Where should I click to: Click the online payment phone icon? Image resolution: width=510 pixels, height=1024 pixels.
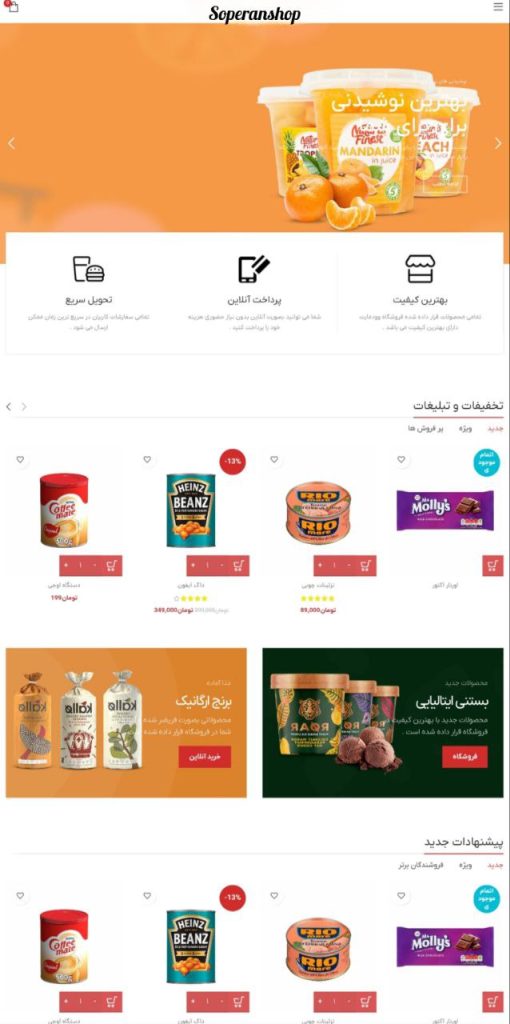pos(254,268)
